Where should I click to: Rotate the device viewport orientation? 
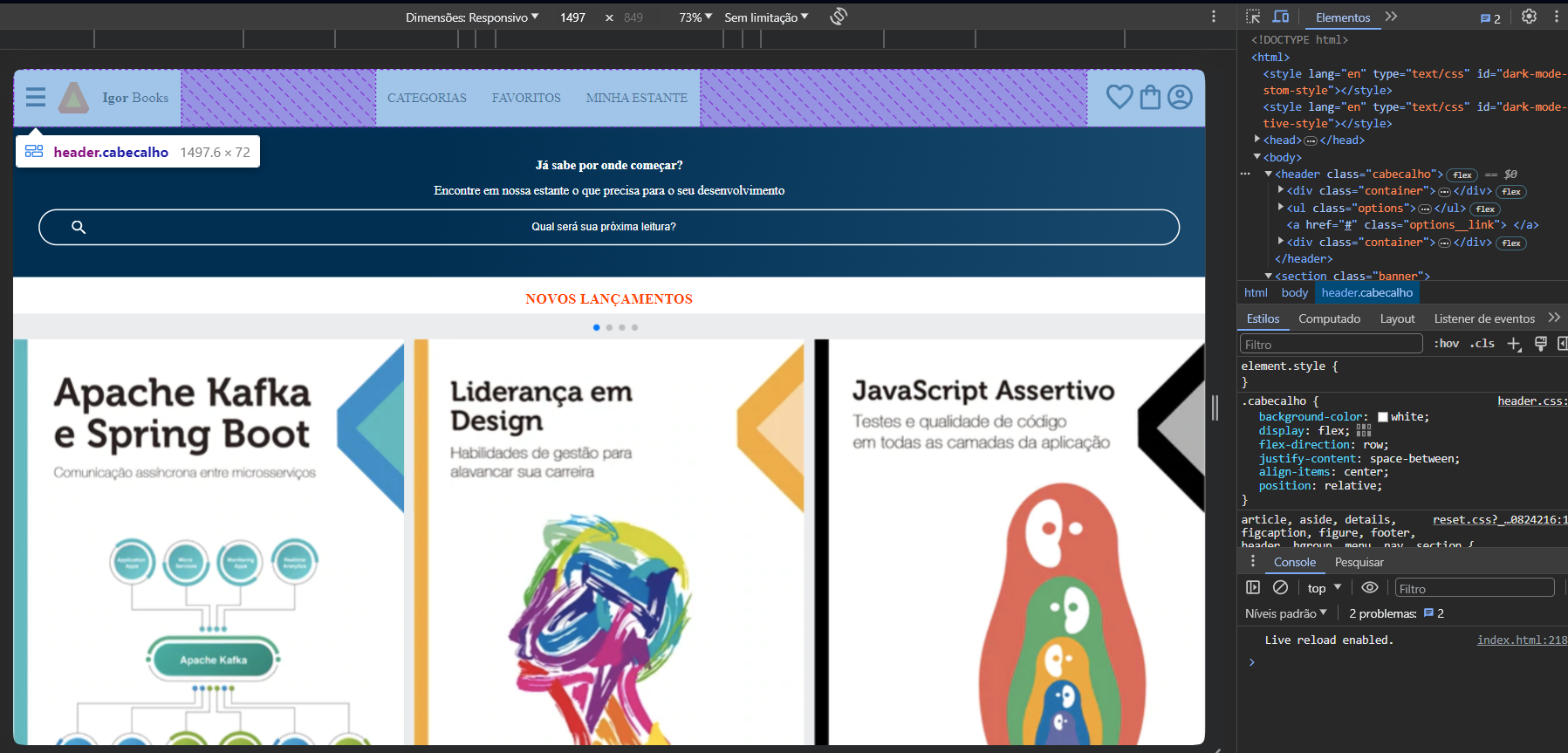tap(839, 17)
